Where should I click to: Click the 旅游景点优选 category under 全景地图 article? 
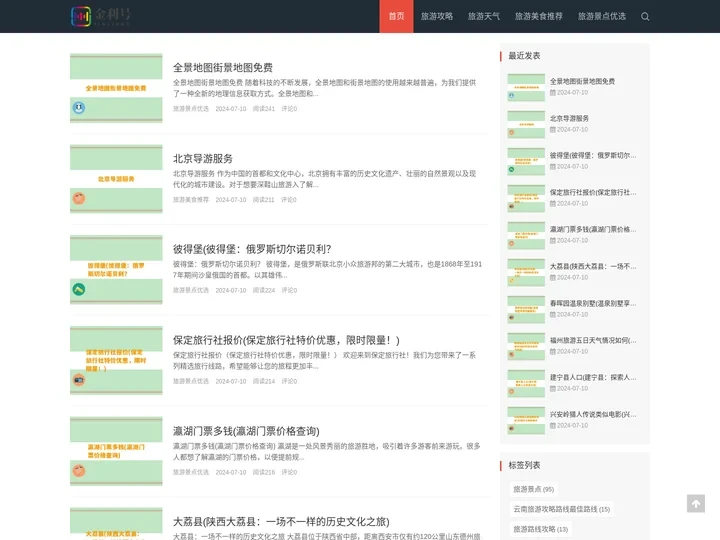point(191,109)
